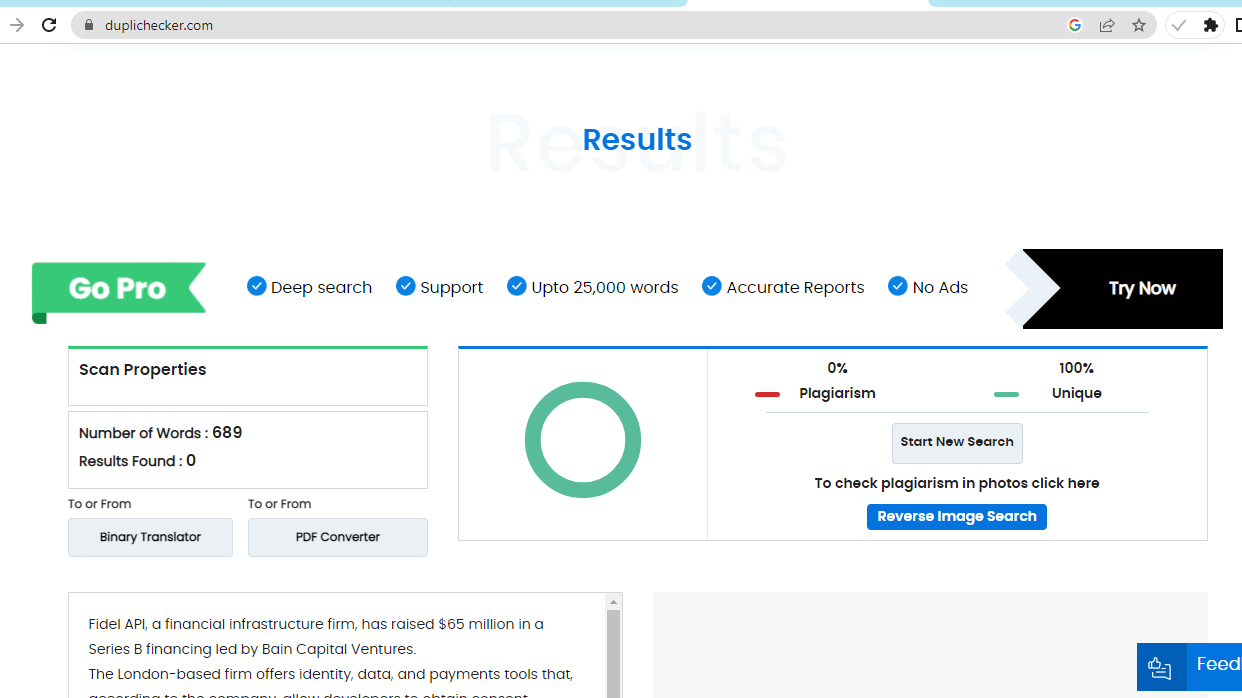This screenshot has height=698, width=1242.
Task: Open Reverse Image Search
Action: (x=957, y=517)
